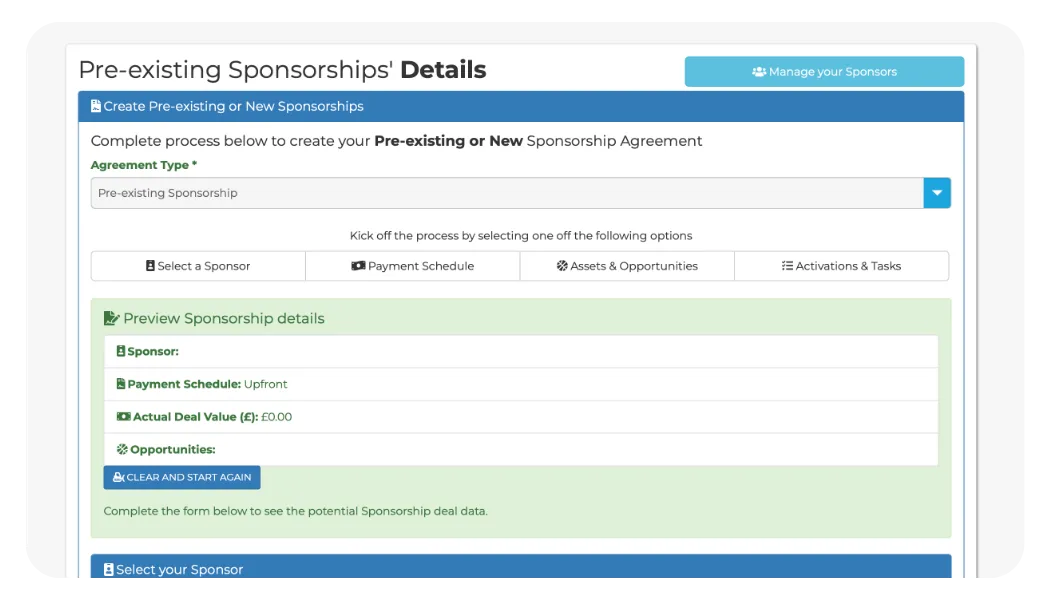Click the Activations & Tasks checklist icon
Image resolution: width=1050 pixels, height=600 pixels.
[787, 266]
